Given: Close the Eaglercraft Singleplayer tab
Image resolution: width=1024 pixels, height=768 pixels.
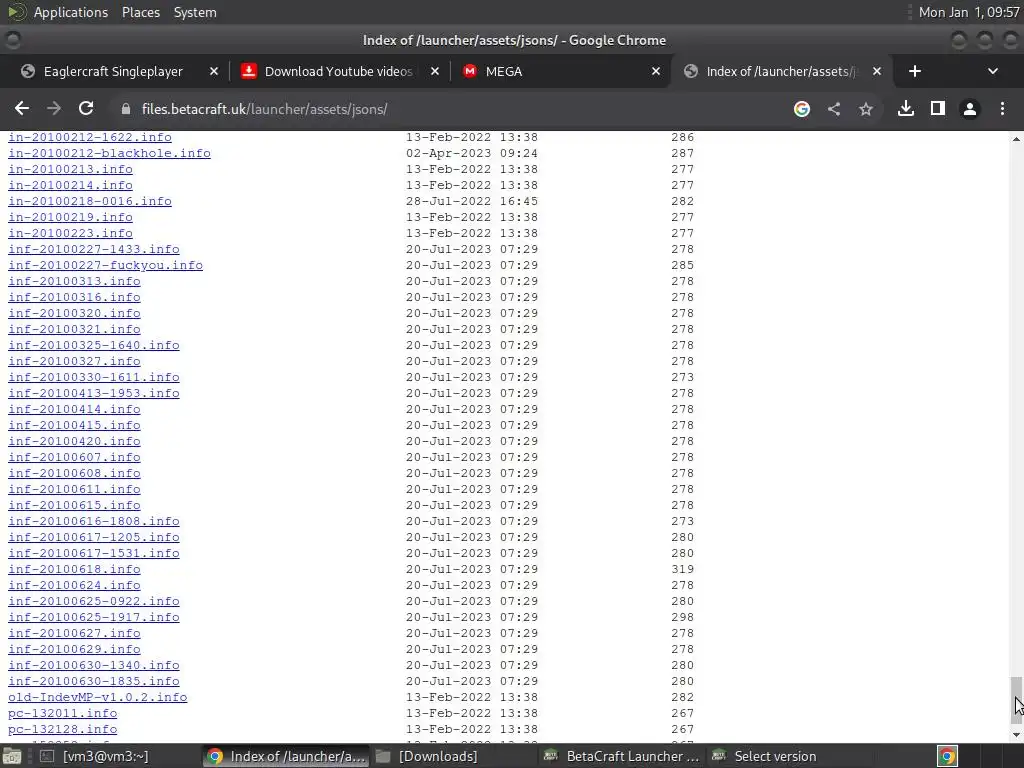Looking at the screenshot, I should (x=214, y=71).
